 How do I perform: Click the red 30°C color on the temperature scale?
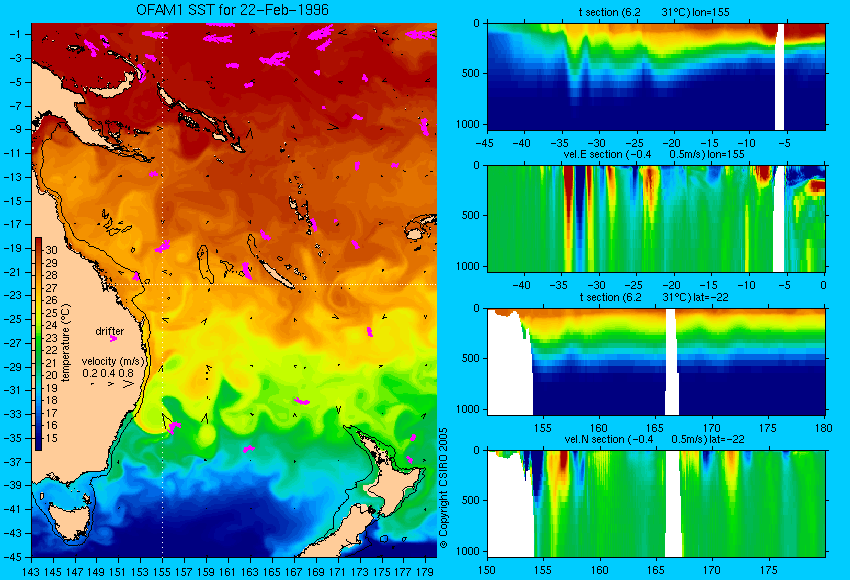(x=38, y=249)
